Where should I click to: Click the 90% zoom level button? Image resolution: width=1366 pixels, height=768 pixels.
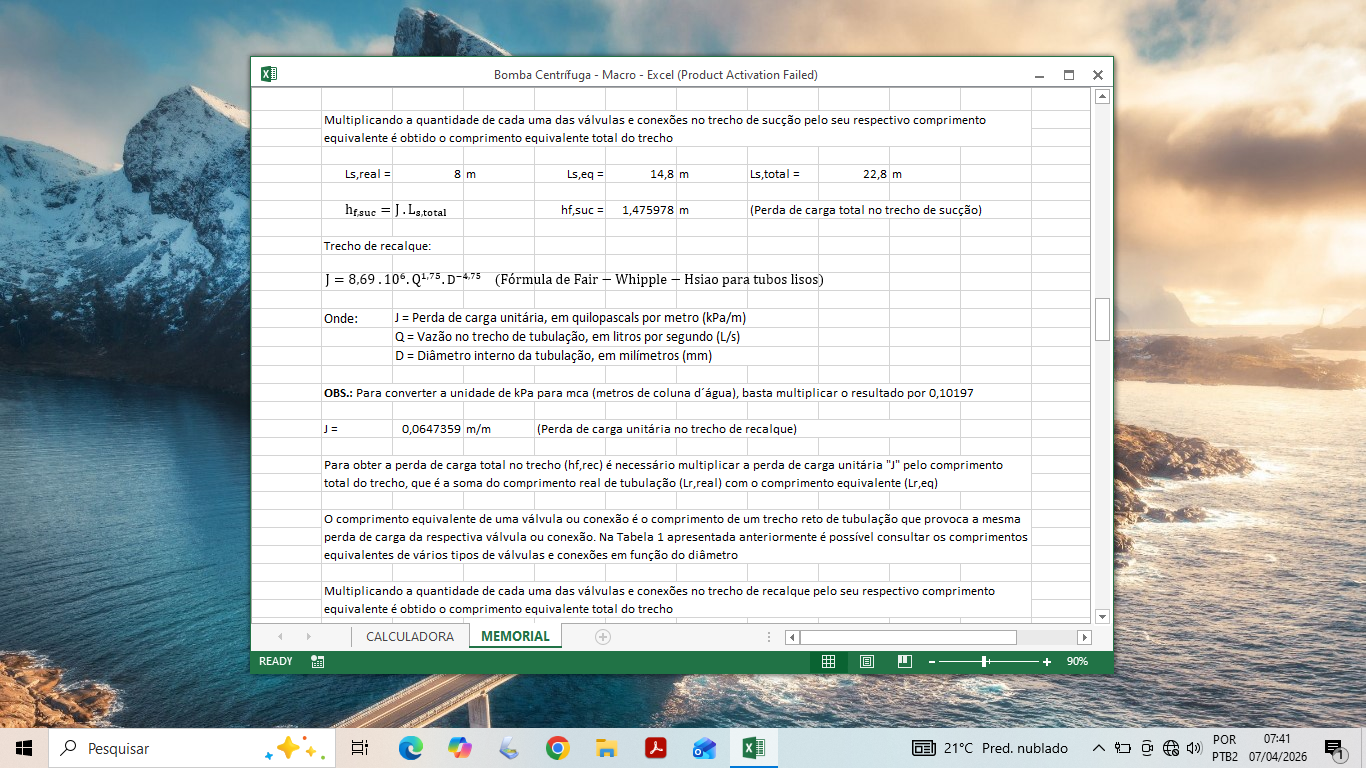pyautogui.click(x=1077, y=662)
